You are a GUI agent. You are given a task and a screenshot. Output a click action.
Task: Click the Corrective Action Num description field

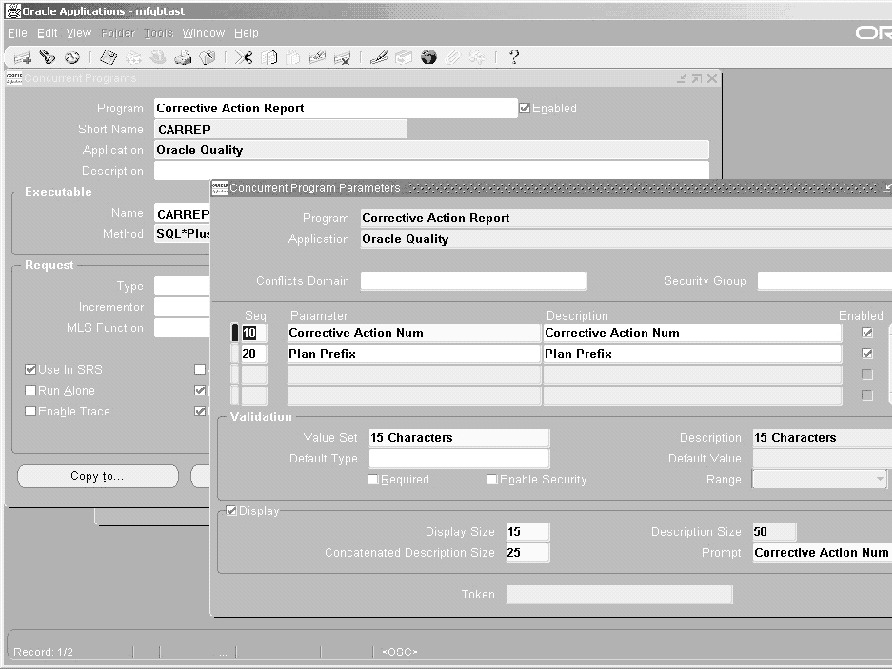pos(692,333)
